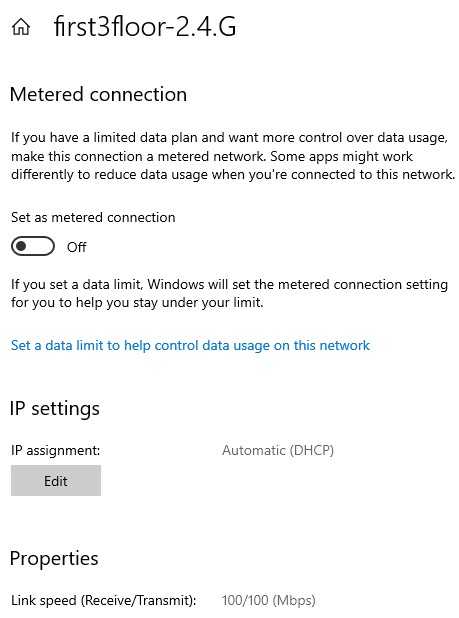
Task: Click the Metered connection heading
Action: (x=98, y=95)
